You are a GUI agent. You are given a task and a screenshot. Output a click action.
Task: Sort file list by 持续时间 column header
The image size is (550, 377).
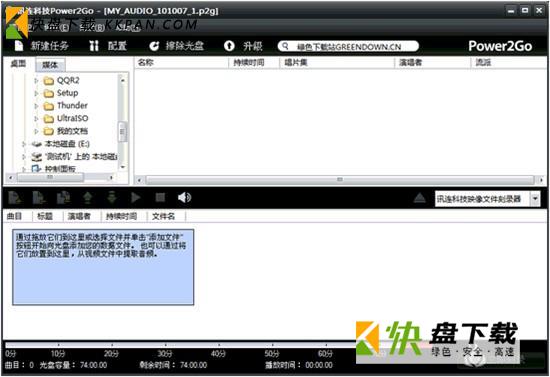click(x=254, y=63)
